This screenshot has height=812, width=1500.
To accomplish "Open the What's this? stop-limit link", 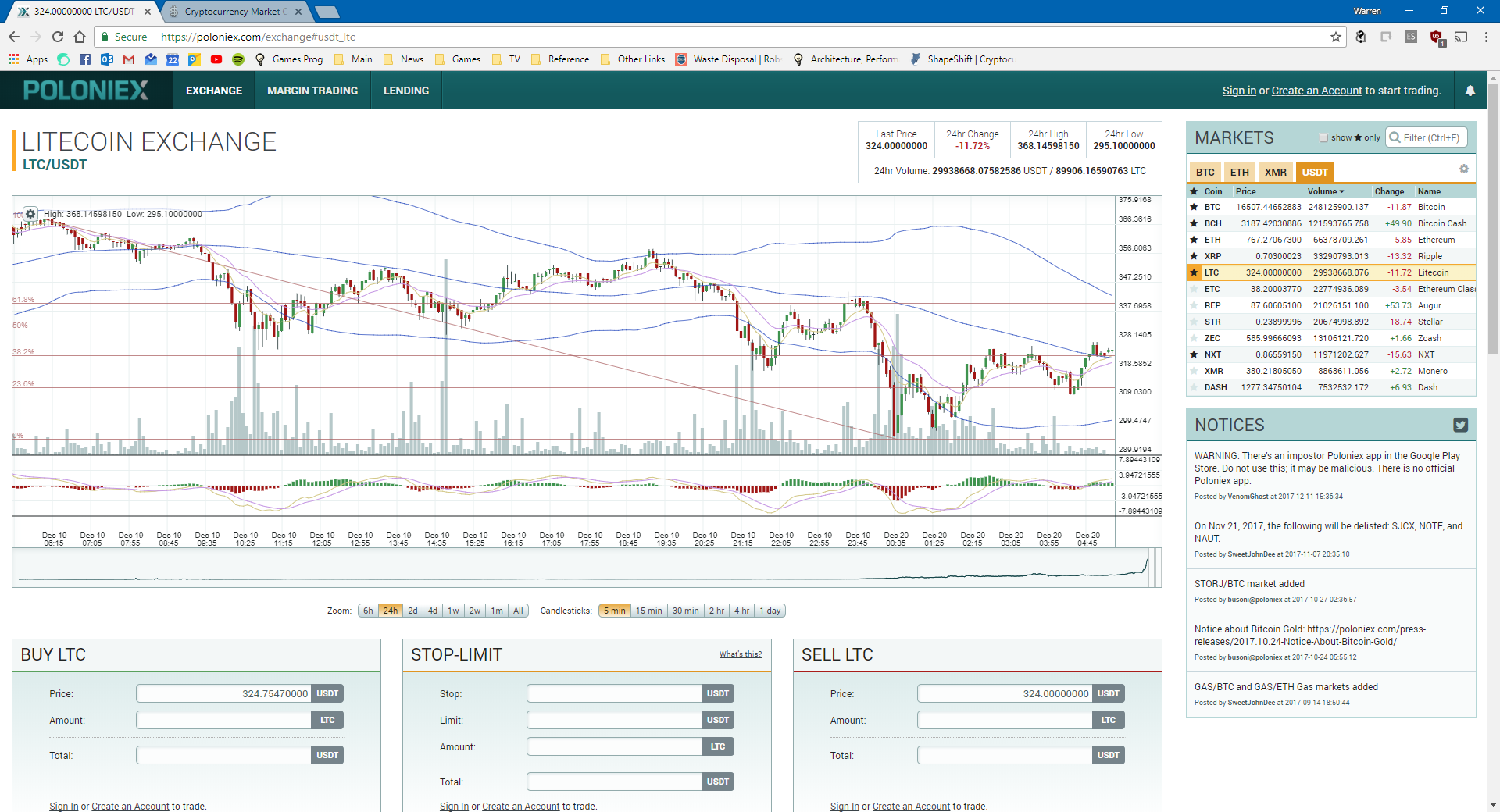I will coord(741,654).
